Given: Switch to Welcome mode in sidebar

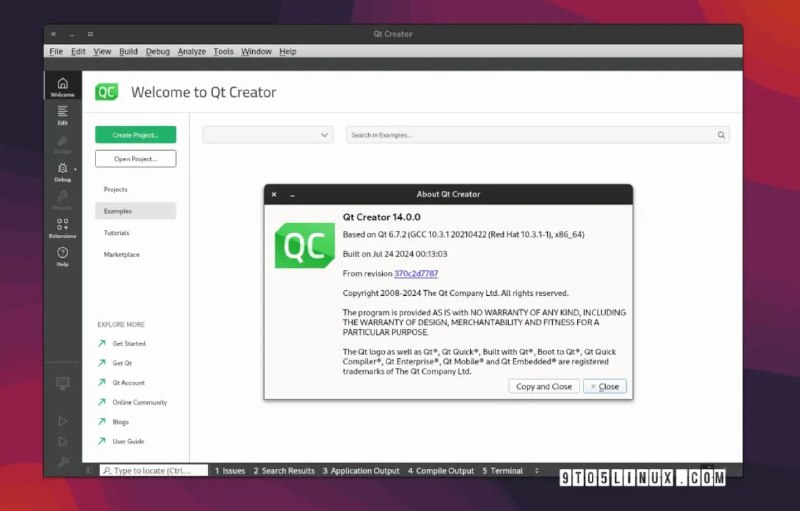Looking at the screenshot, I should coord(62,86).
